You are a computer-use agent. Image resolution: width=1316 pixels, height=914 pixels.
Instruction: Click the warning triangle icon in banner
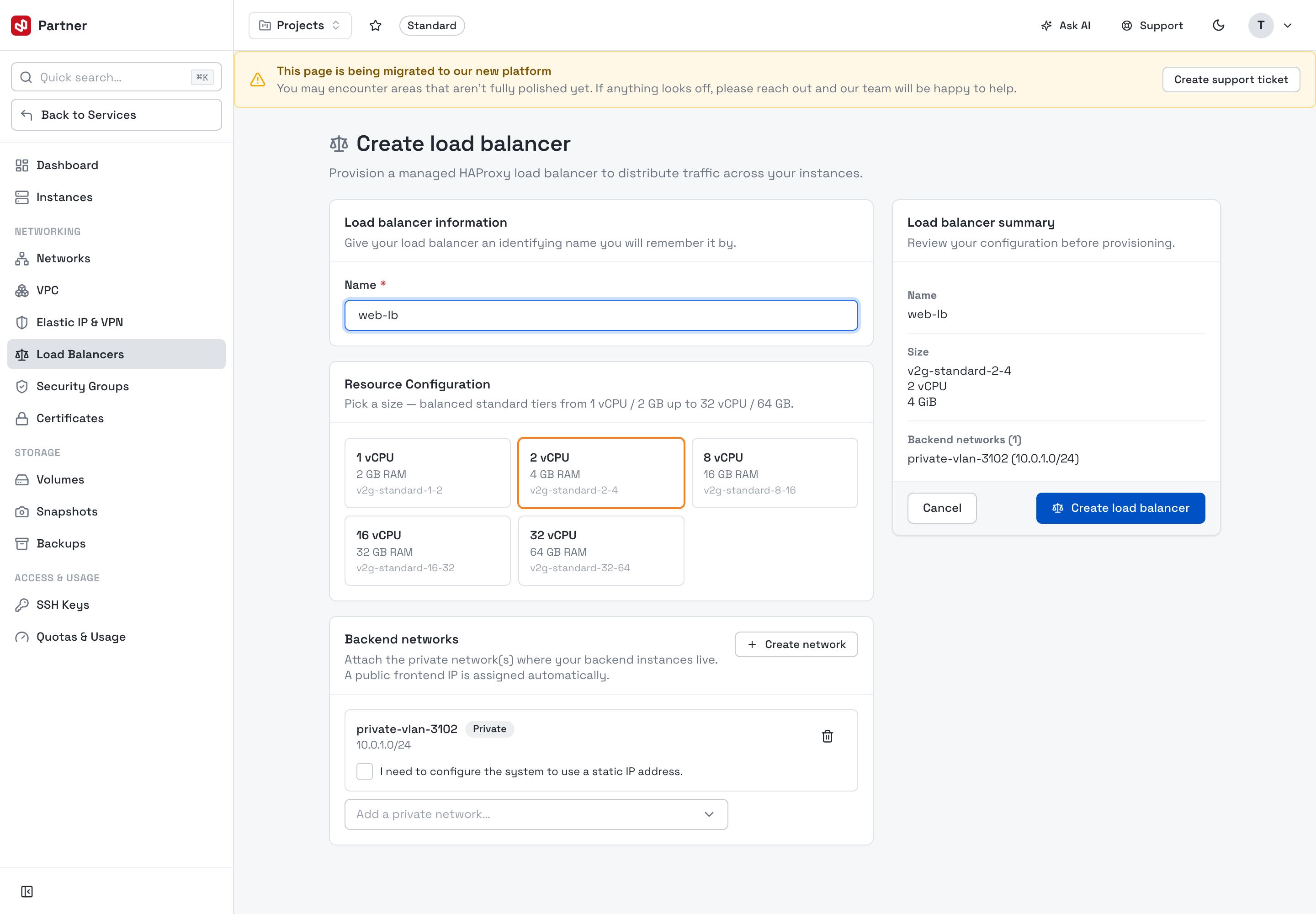(x=258, y=80)
